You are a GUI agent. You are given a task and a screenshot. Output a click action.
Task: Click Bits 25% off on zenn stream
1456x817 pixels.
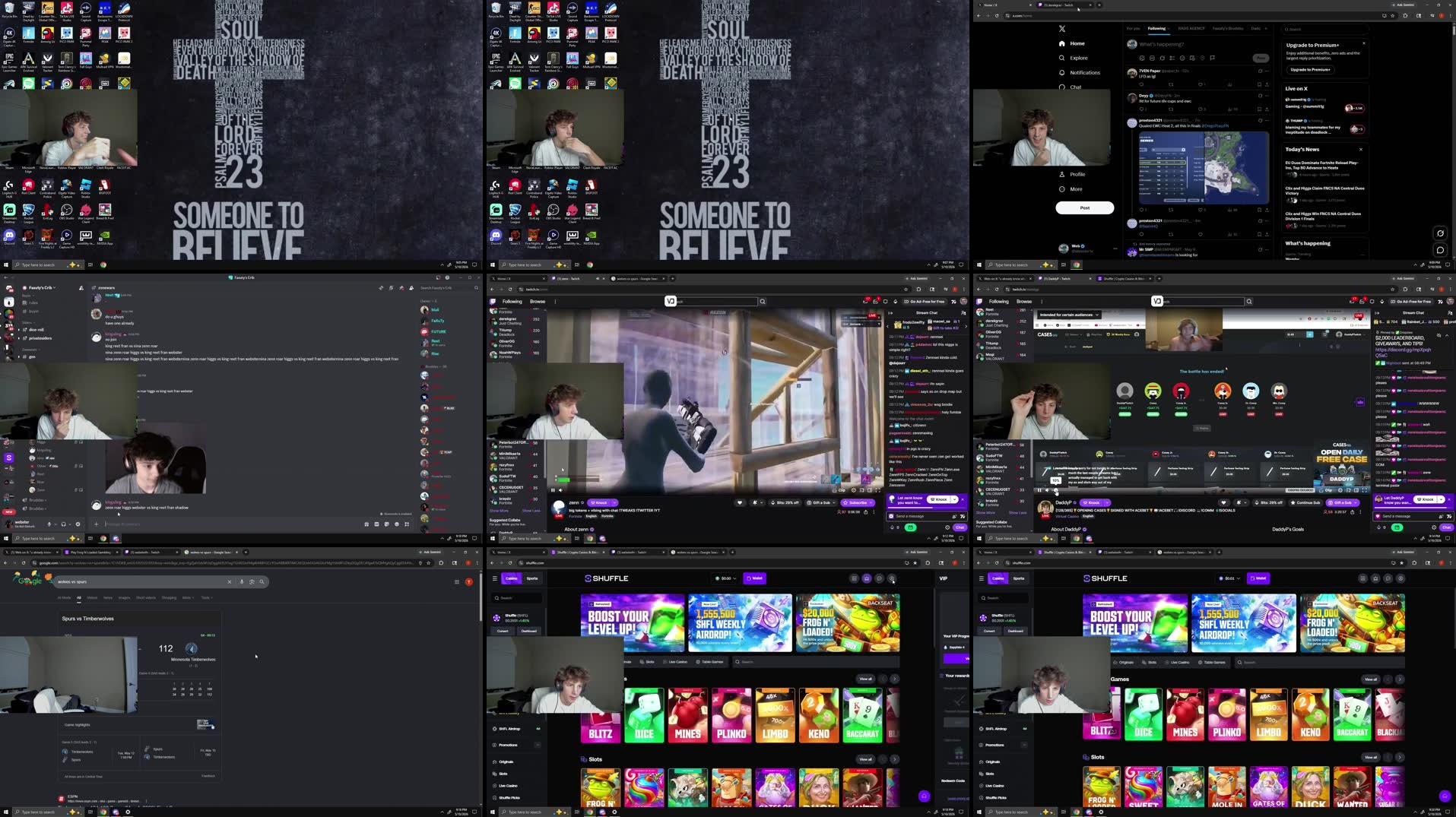coord(785,502)
